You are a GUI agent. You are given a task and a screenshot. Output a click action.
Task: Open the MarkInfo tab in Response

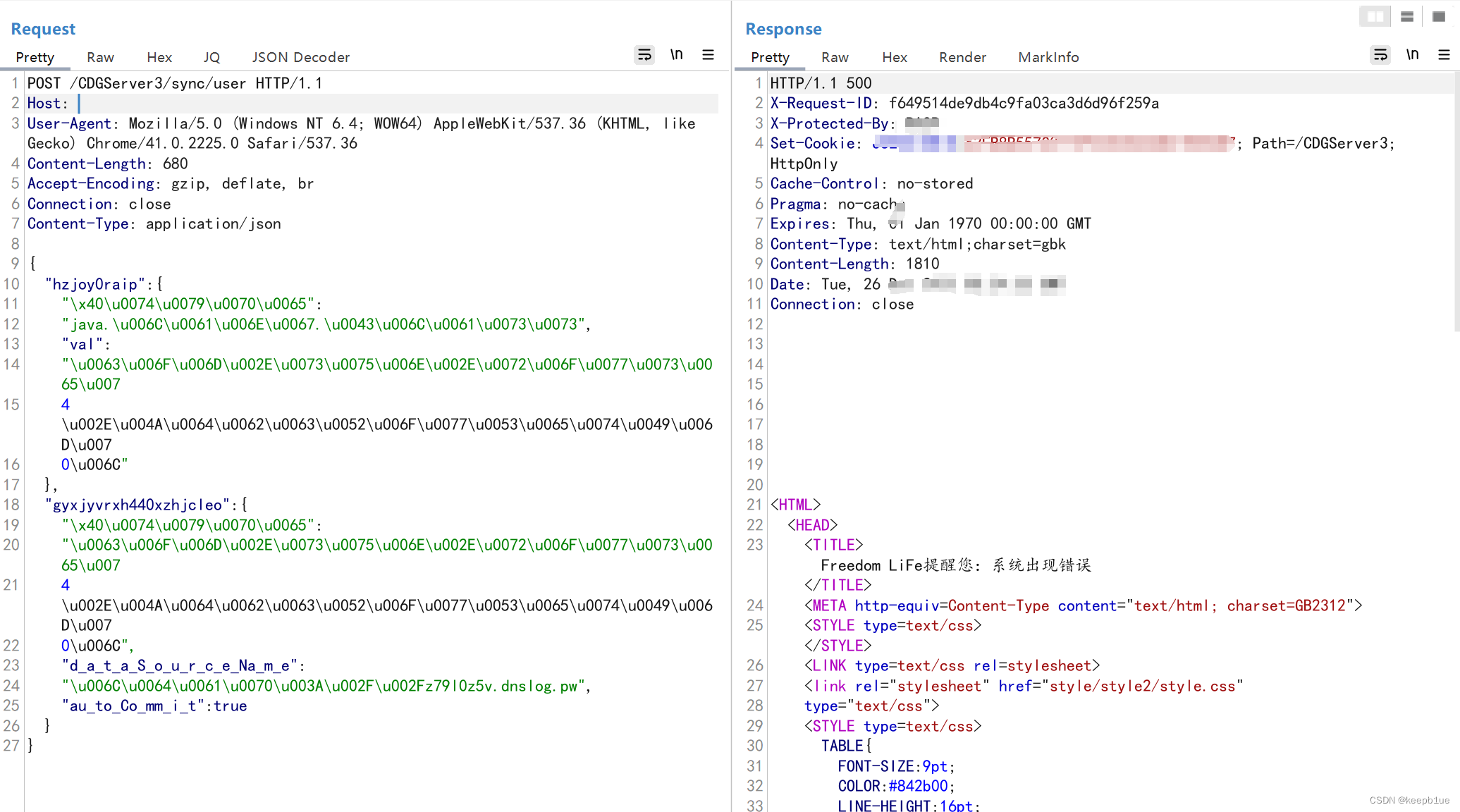pyautogui.click(x=1048, y=57)
